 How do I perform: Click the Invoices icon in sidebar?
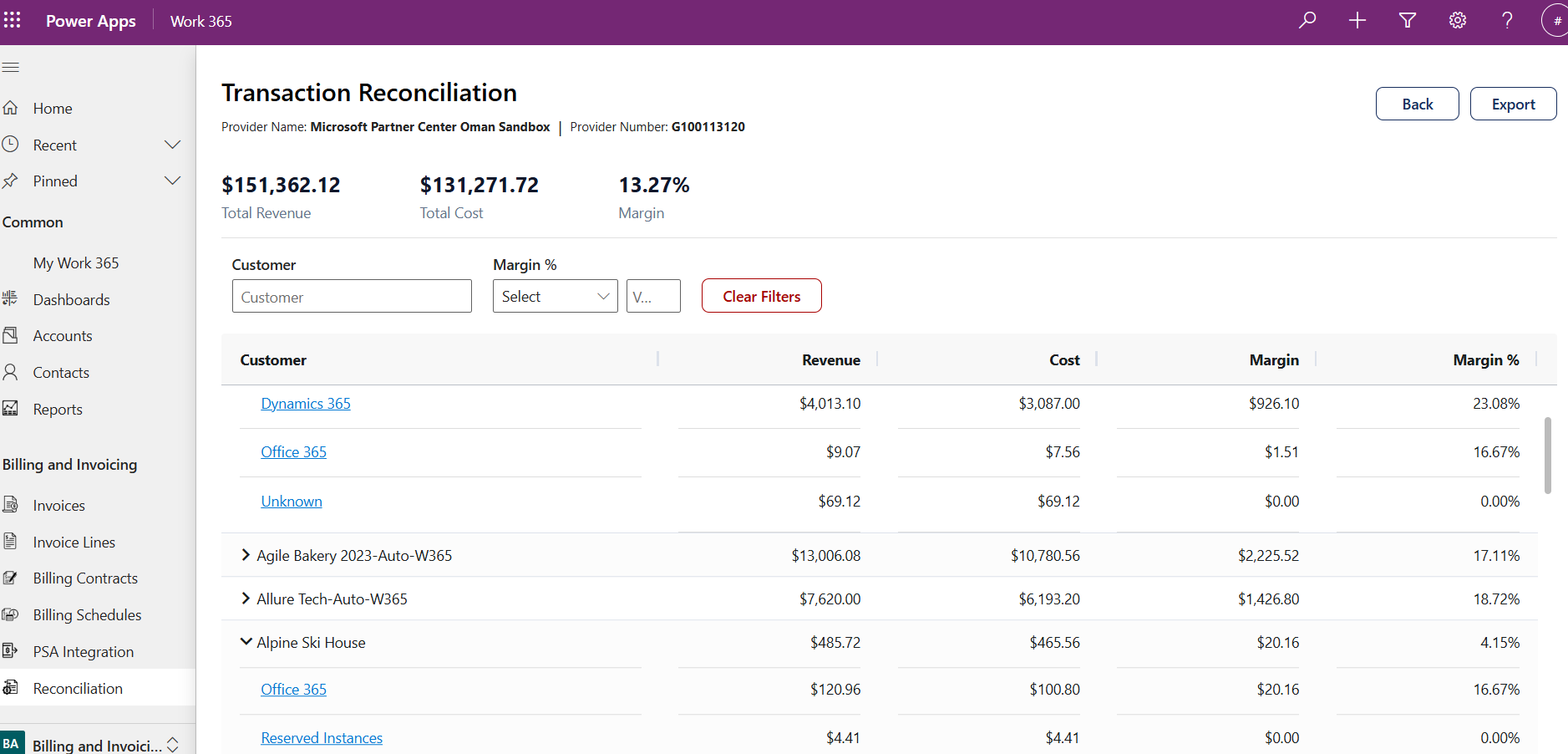tap(11, 505)
